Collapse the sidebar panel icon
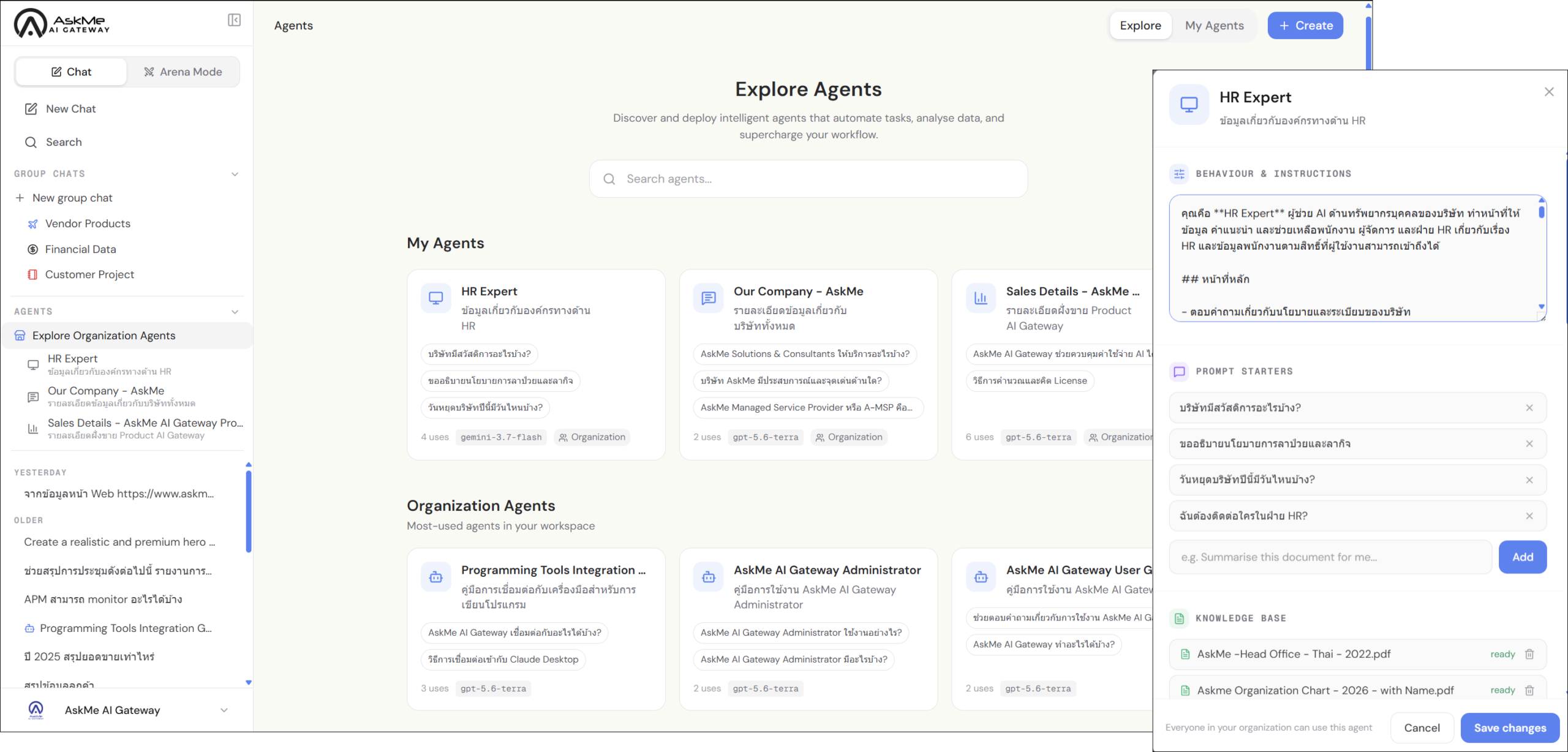 pyautogui.click(x=234, y=20)
